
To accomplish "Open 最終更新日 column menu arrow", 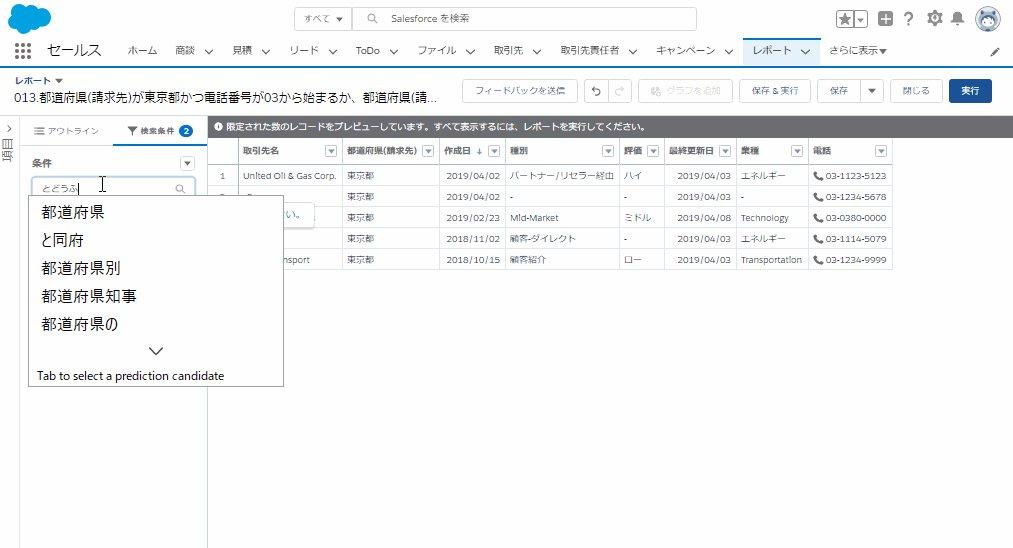I will coord(725,151).
